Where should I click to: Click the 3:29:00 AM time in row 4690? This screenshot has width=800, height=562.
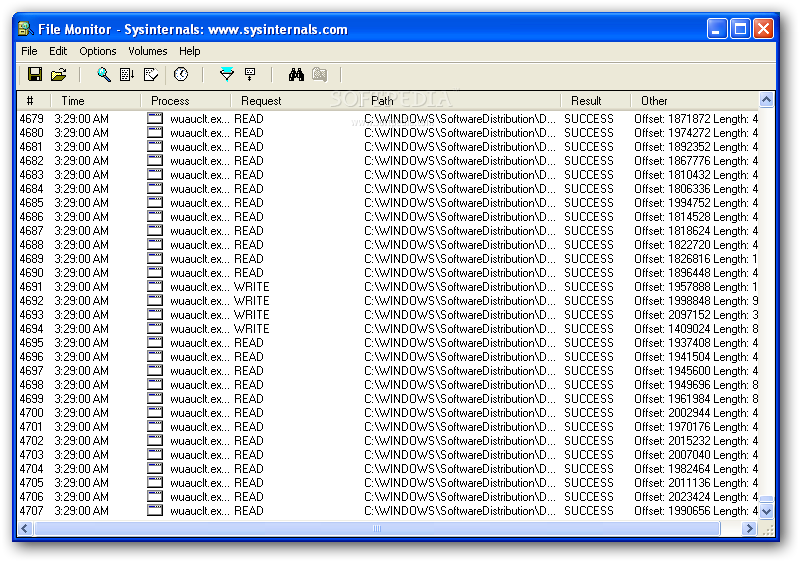[x=82, y=273]
